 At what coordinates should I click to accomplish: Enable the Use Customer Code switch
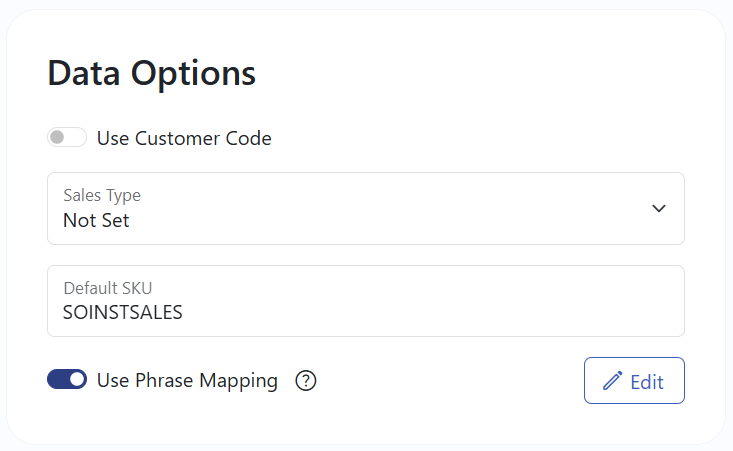(67, 137)
